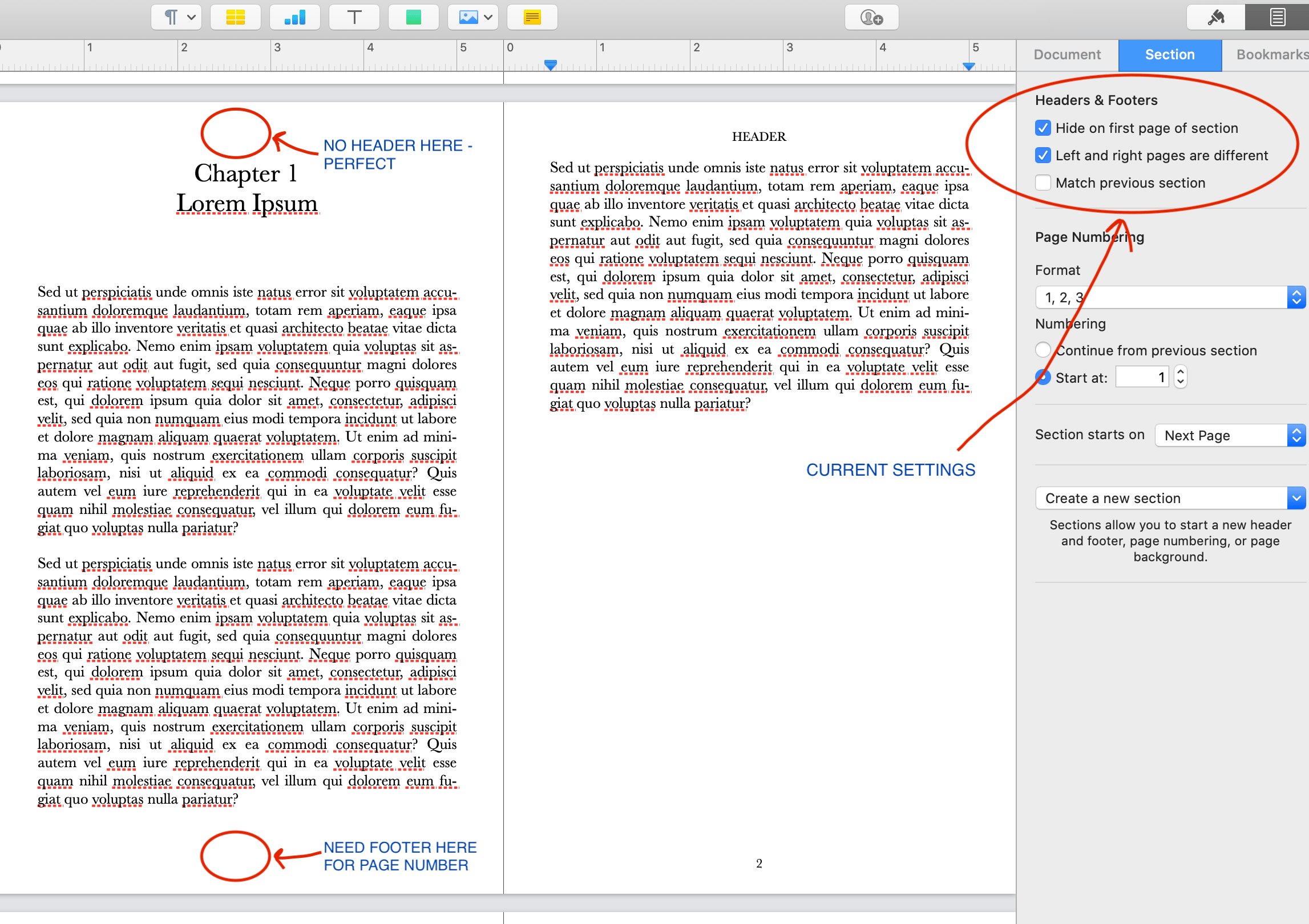The width and height of the screenshot is (1309, 924).
Task: Enable Match previous section
Action: click(x=1043, y=182)
